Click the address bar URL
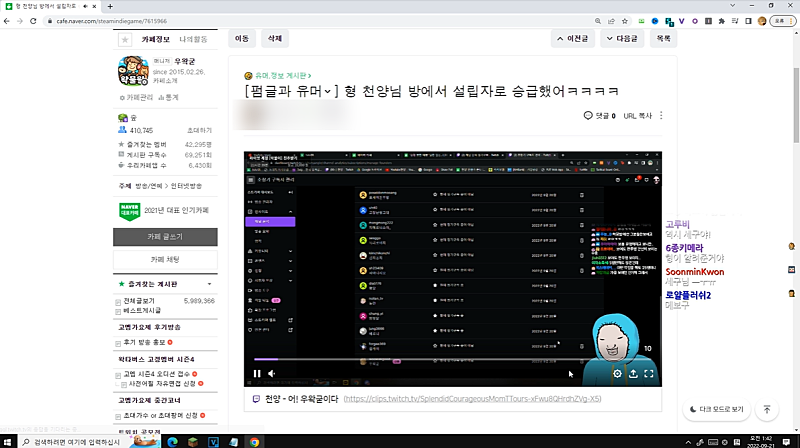The image size is (800, 448). tap(112, 21)
